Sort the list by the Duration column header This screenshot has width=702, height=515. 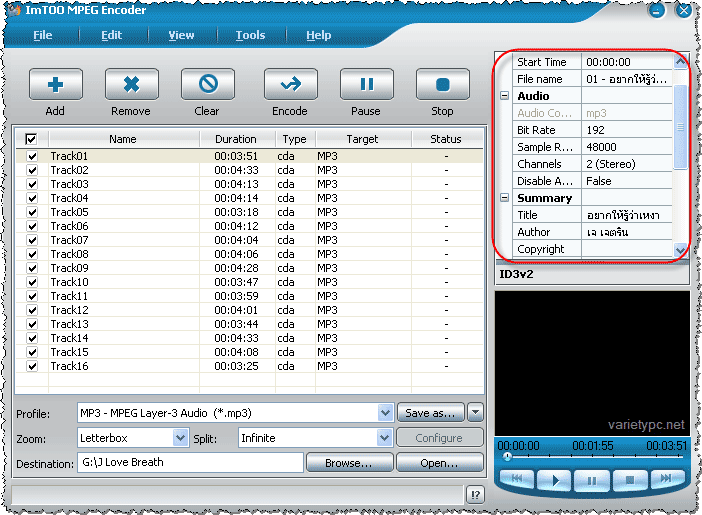237,139
